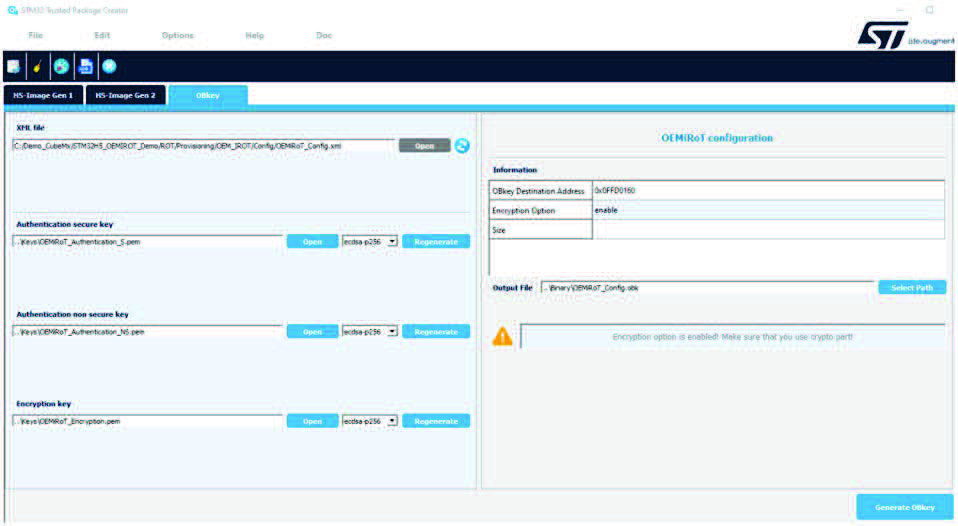Screen dimensions: 958x526
Task: Click the Encryption Option label cell
Action: pos(541,210)
